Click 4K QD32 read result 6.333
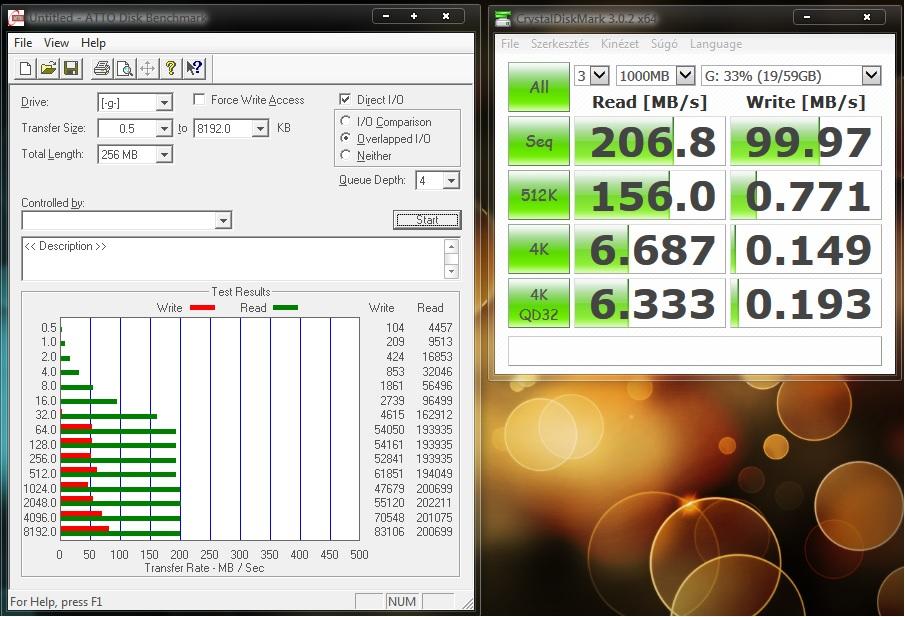 [650, 303]
